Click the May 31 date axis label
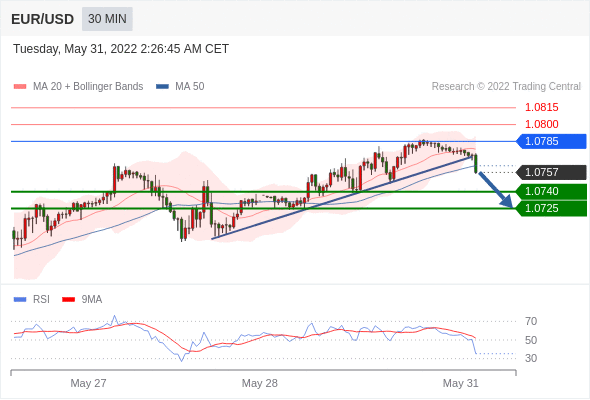The height and width of the screenshot is (400, 590). (461, 383)
